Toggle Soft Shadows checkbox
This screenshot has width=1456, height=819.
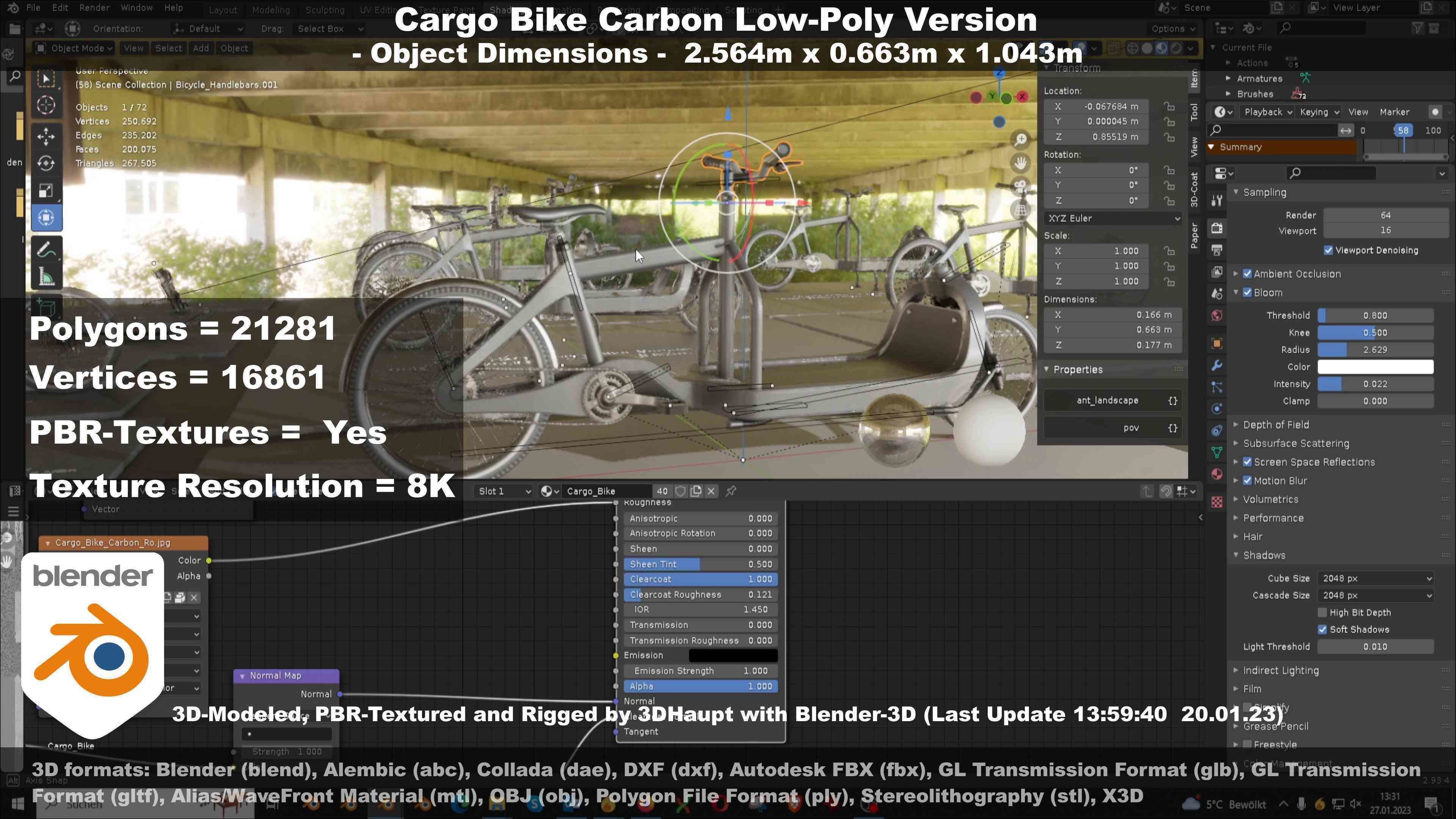1323,630
